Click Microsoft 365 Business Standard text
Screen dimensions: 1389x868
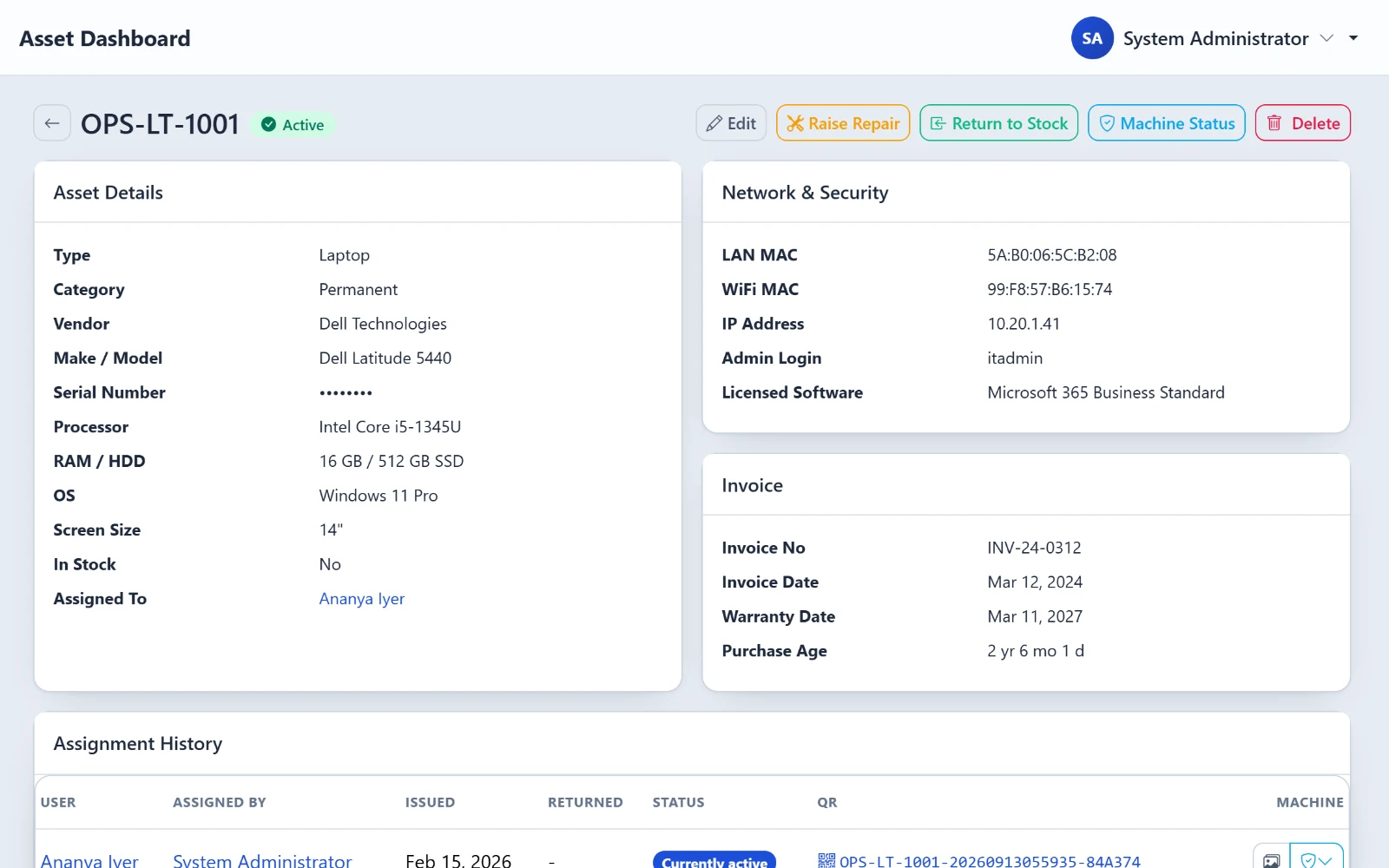[1106, 392]
